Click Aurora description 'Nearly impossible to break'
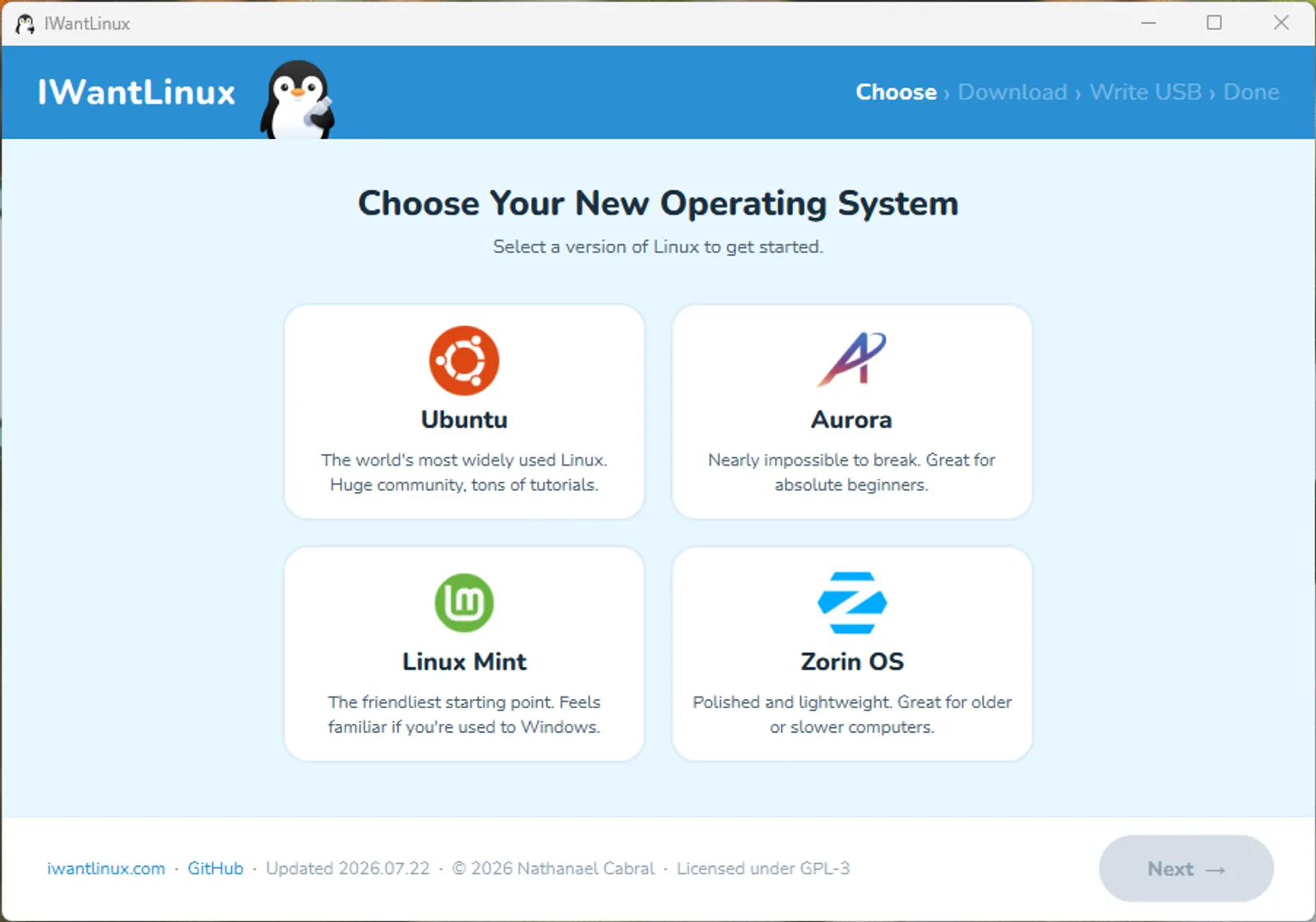 852,472
